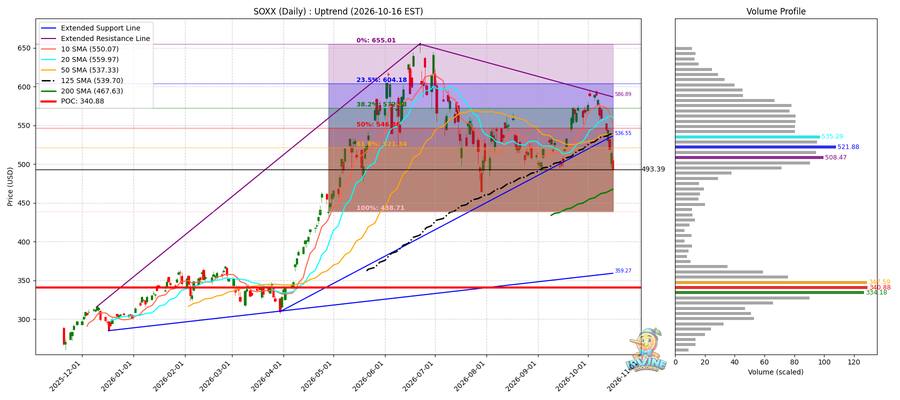Screen dimensions: 900x400
Task: Click the 'Price (USD)' axis label
Action: click(11, 187)
